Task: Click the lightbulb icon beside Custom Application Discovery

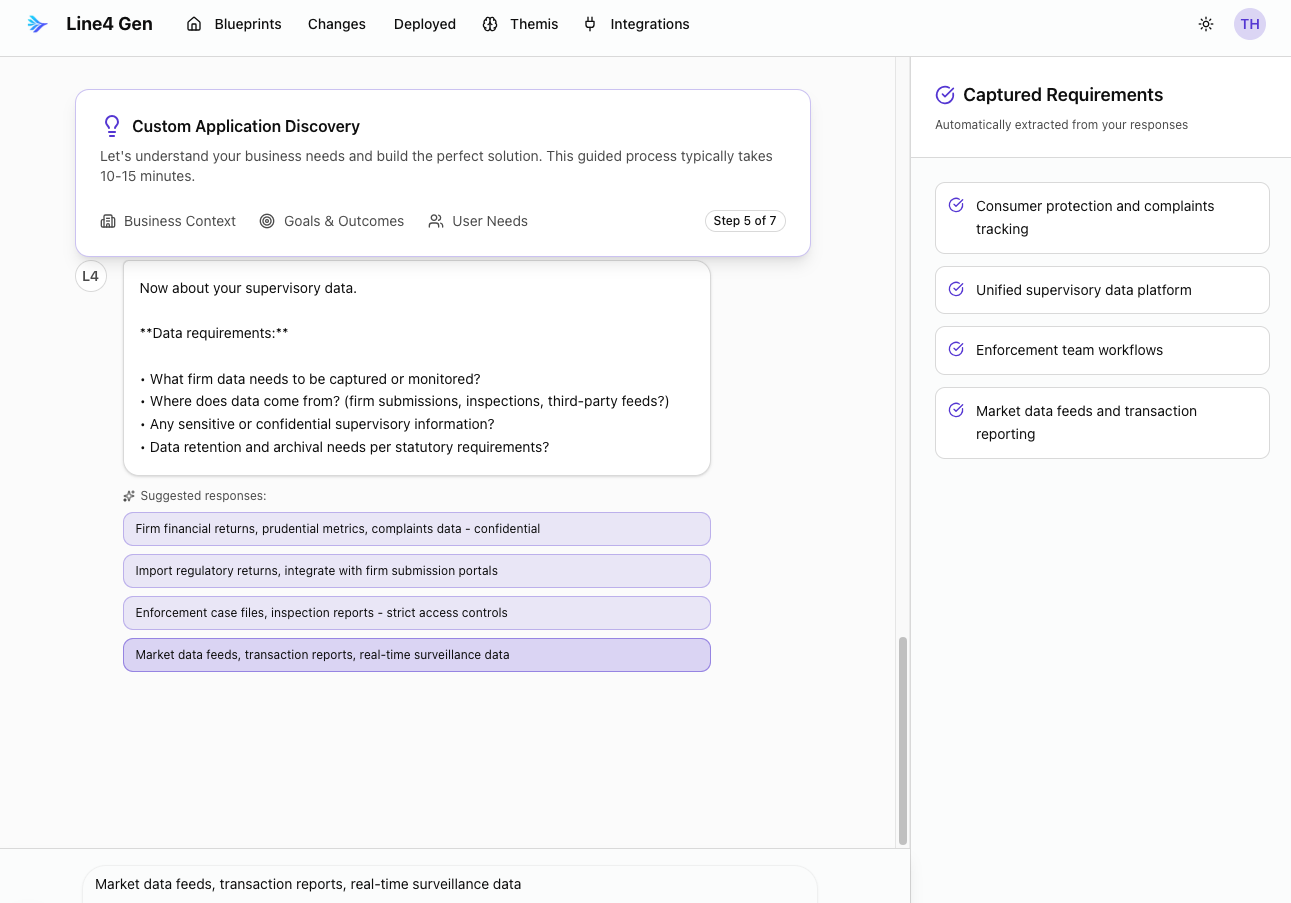Action: (x=112, y=126)
